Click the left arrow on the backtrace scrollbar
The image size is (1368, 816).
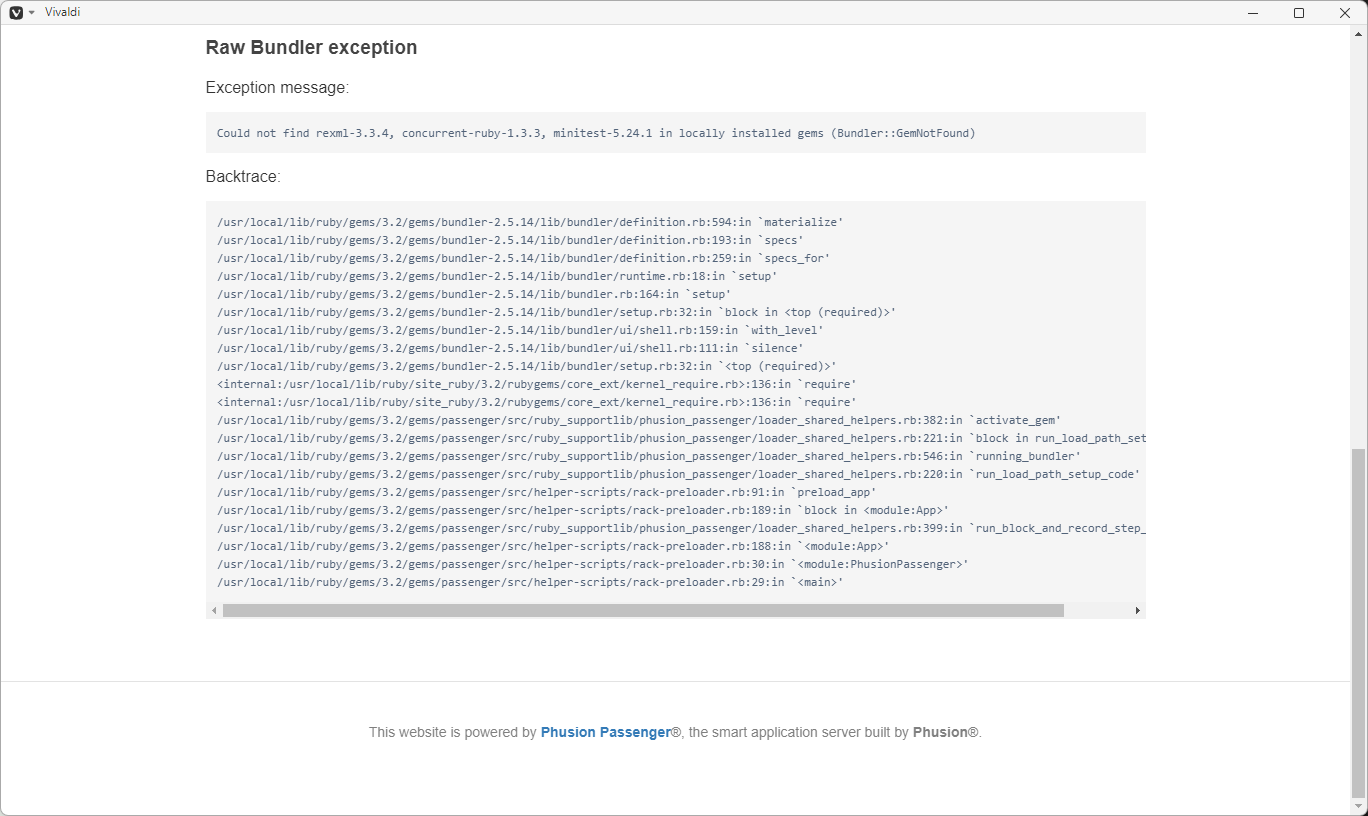tap(214, 609)
